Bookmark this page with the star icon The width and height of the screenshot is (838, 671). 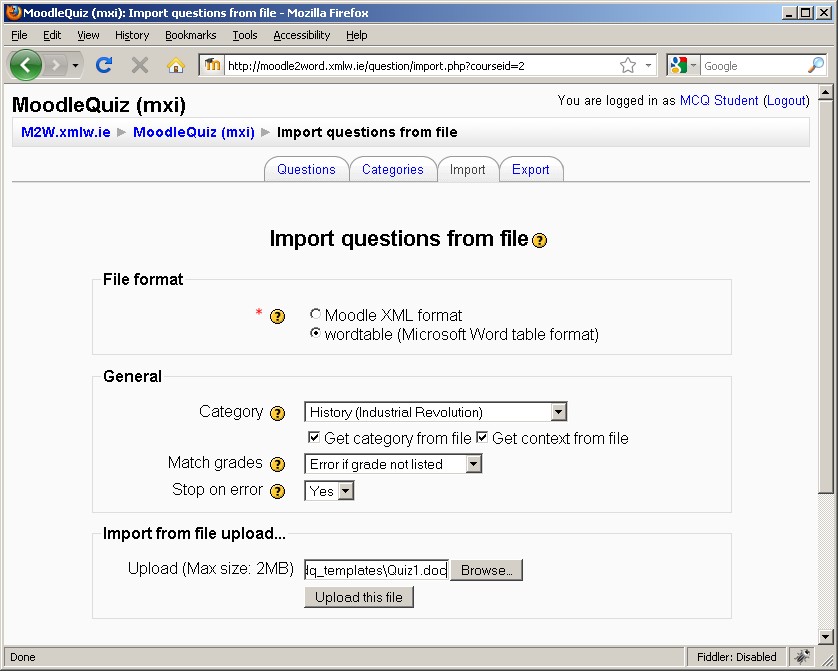(x=628, y=65)
